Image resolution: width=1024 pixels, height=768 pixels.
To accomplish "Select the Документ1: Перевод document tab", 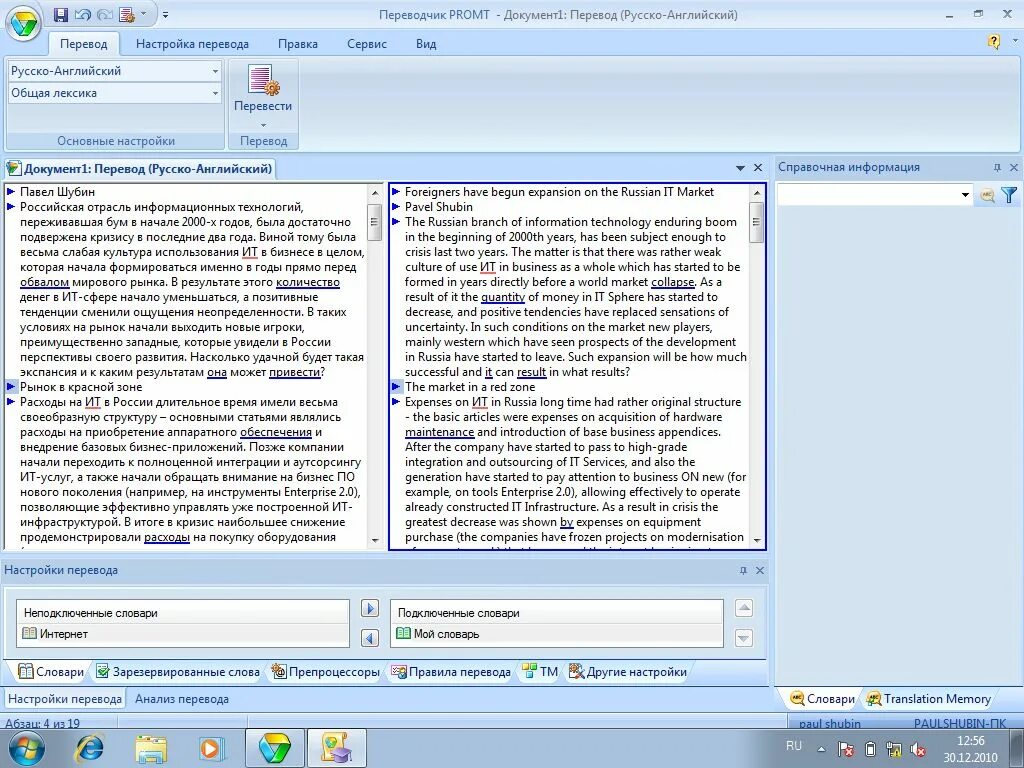I will pyautogui.click(x=141, y=168).
